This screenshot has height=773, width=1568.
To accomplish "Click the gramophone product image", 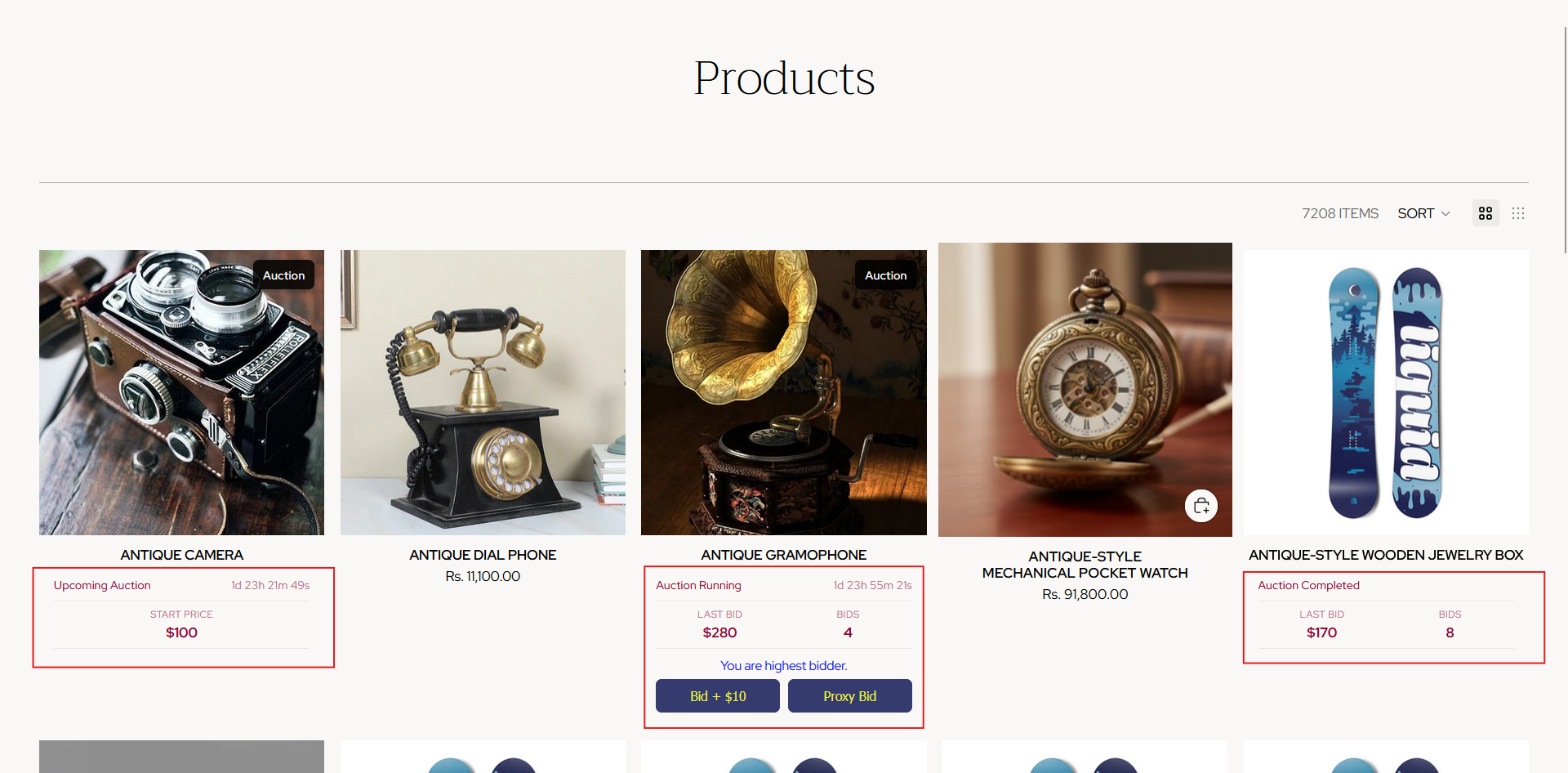I will [x=784, y=392].
